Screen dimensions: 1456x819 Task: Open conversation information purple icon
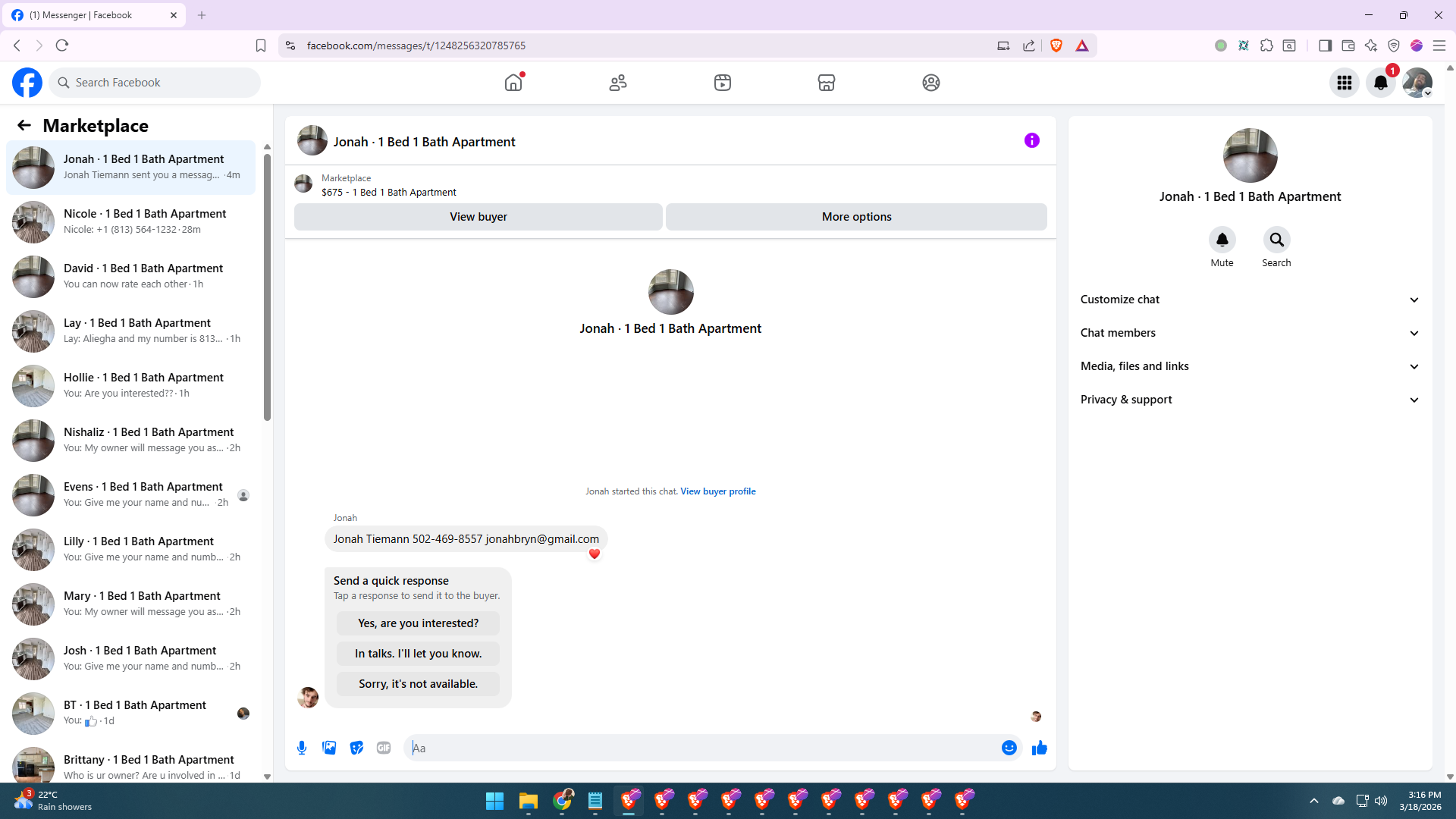(x=1031, y=140)
